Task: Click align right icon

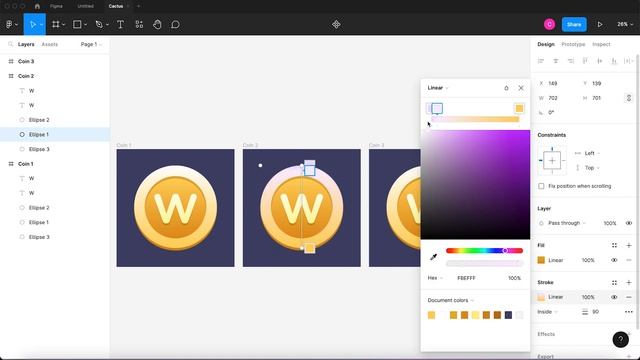Action: coord(571,61)
